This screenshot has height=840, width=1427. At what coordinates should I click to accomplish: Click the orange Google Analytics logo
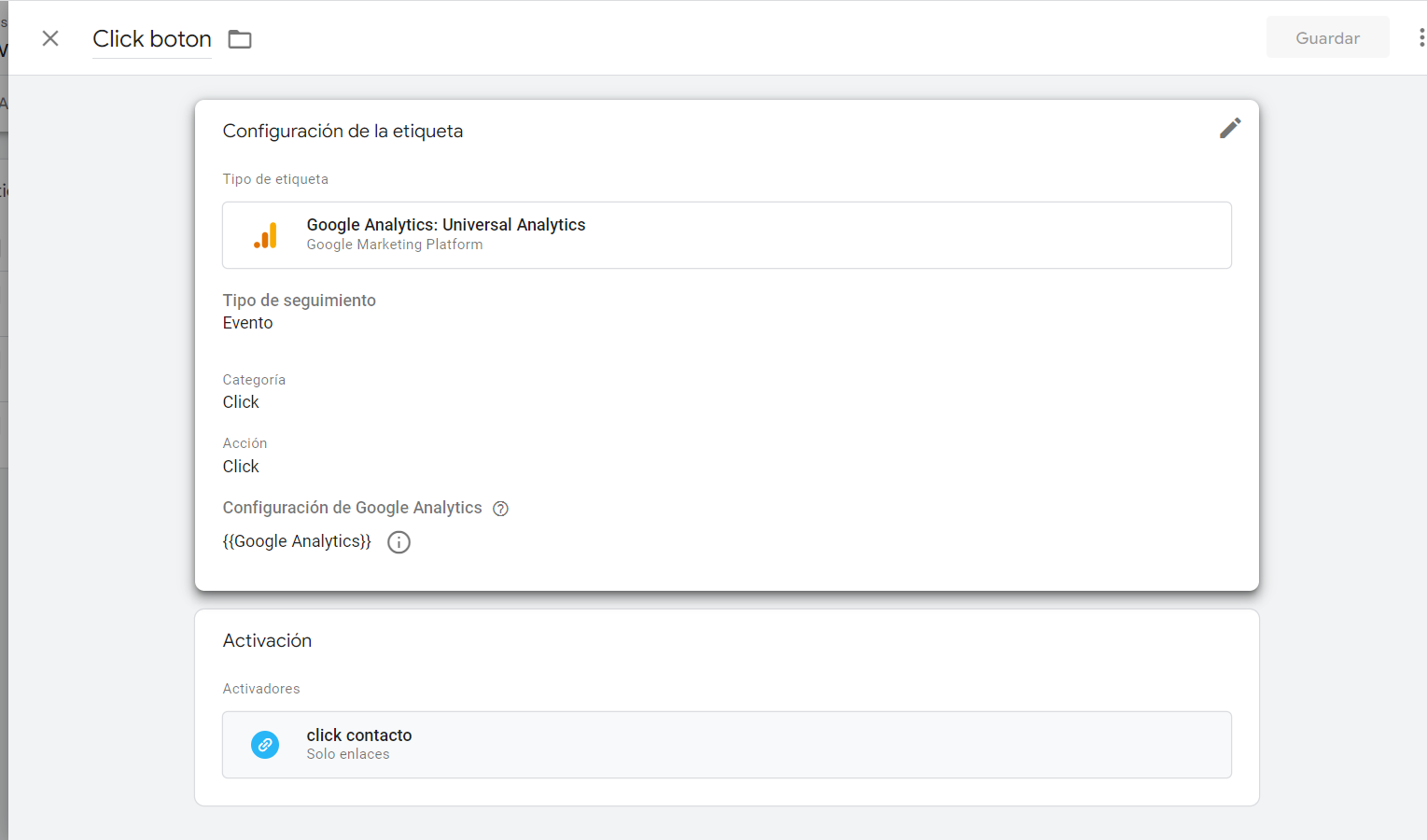click(266, 235)
